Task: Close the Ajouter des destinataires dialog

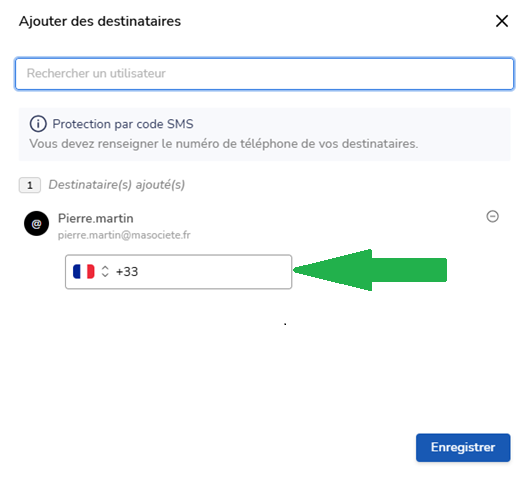Action: (x=502, y=21)
